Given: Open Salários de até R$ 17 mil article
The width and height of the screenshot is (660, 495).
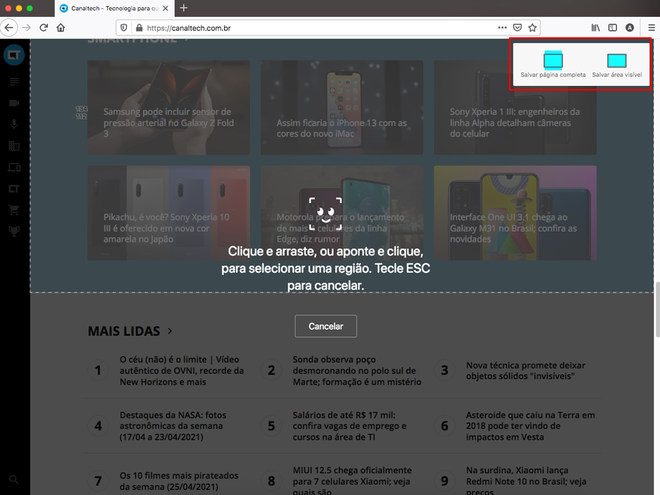Looking at the screenshot, I should click(x=349, y=426).
